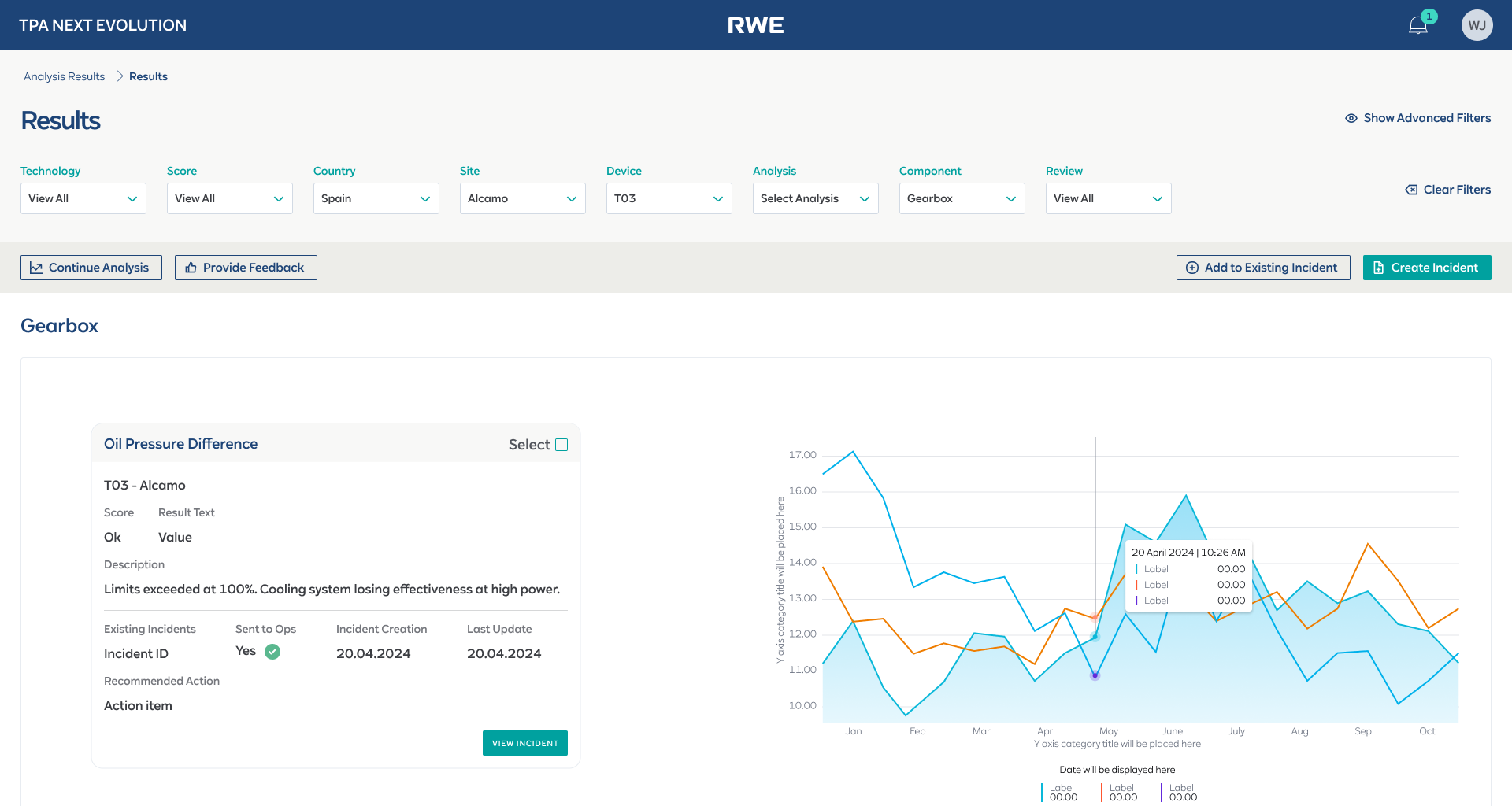Click the thumbs-up icon on Provide Feedback
Screen dimensions: 1512x806
(191, 268)
